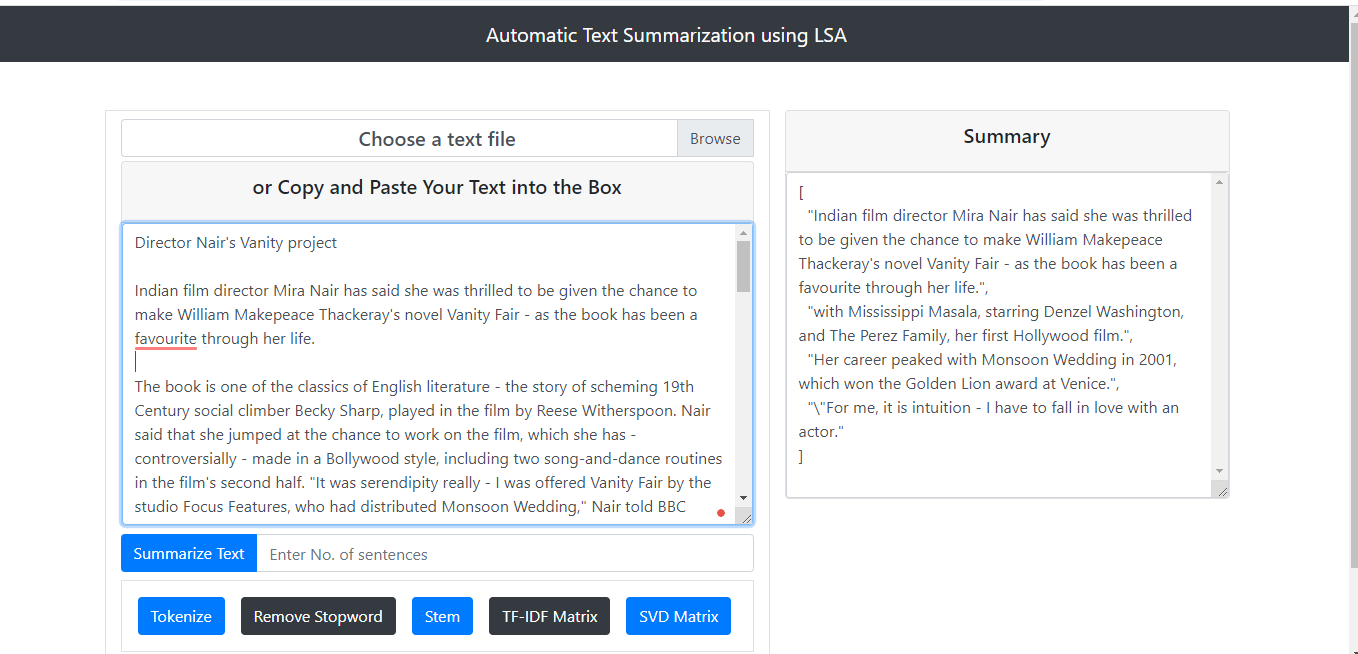The image size is (1358, 654).
Task: Click the page title Automatic Text Summarization
Action: click(x=666, y=35)
